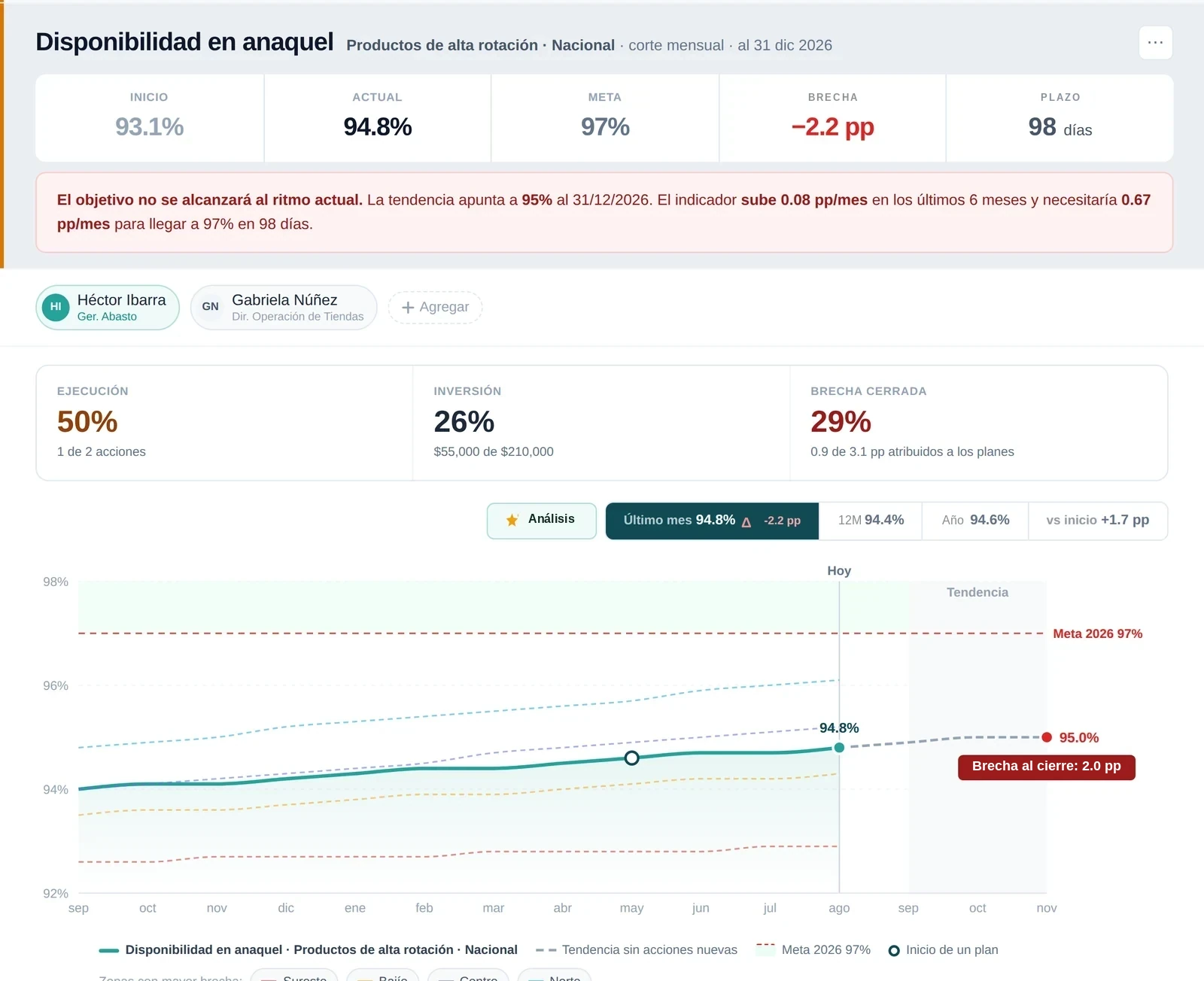Click the Brecha cerrada 29% metric
1204x981 pixels.
(x=979, y=423)
